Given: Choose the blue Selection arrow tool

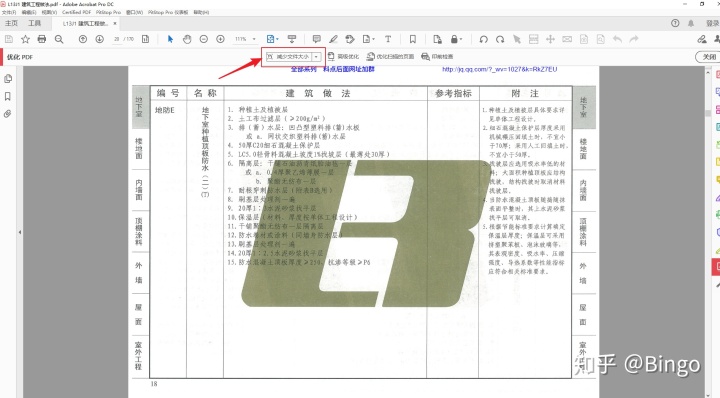Looking at the screenshot, I should [x=170, y=39].
